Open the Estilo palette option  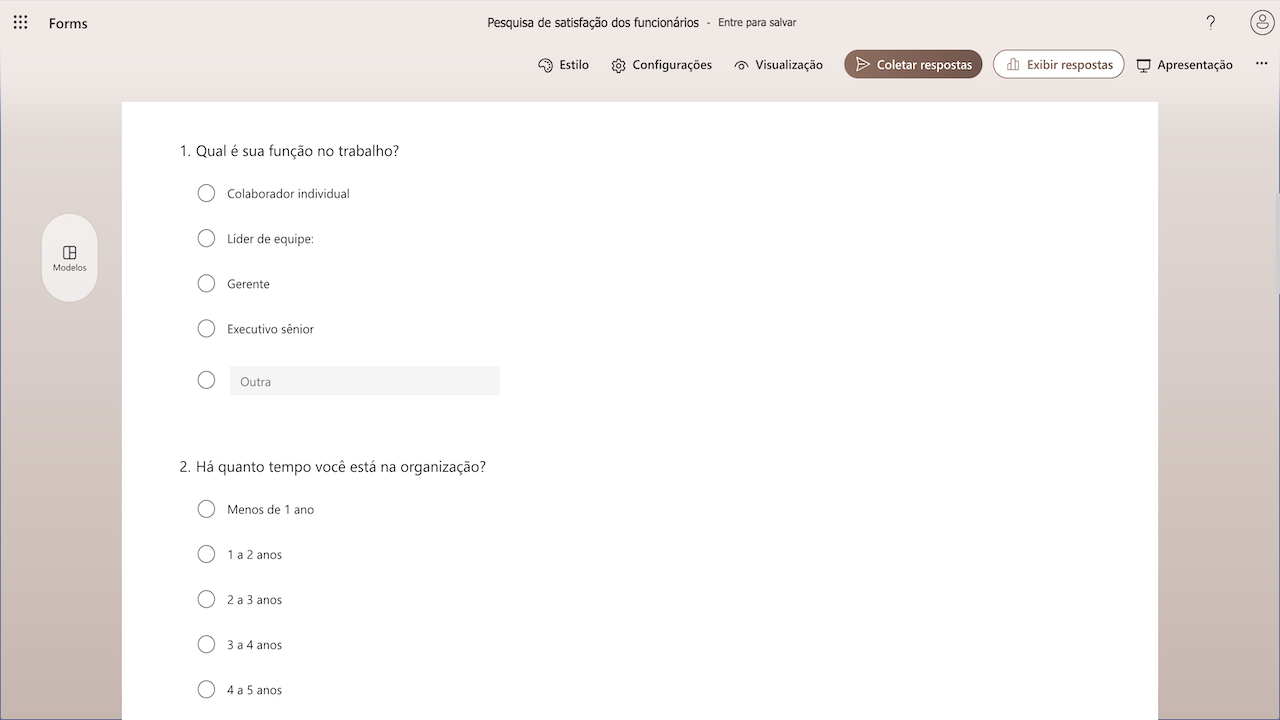(563, 65)
